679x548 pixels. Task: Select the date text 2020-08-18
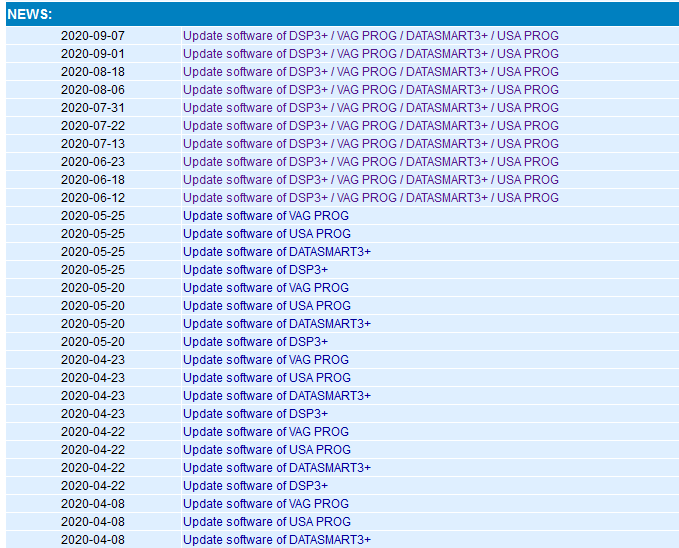[x=93, y=71]
